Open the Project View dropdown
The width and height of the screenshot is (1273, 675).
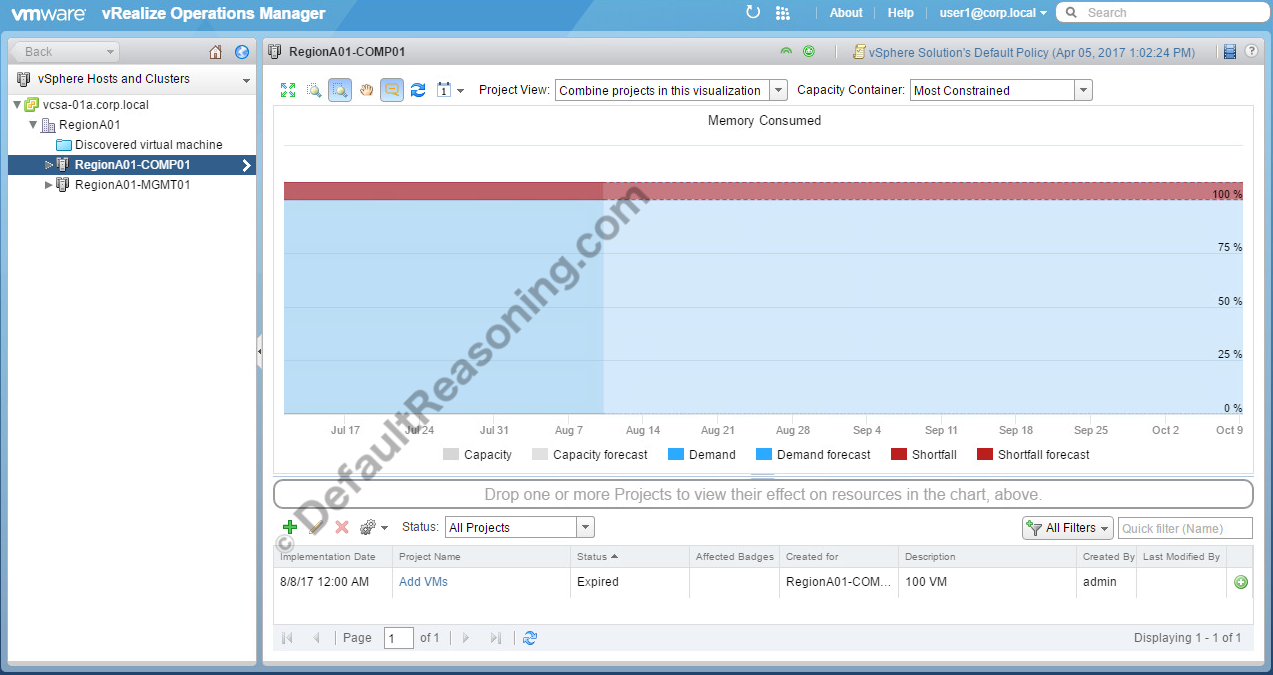click(778, 90)
